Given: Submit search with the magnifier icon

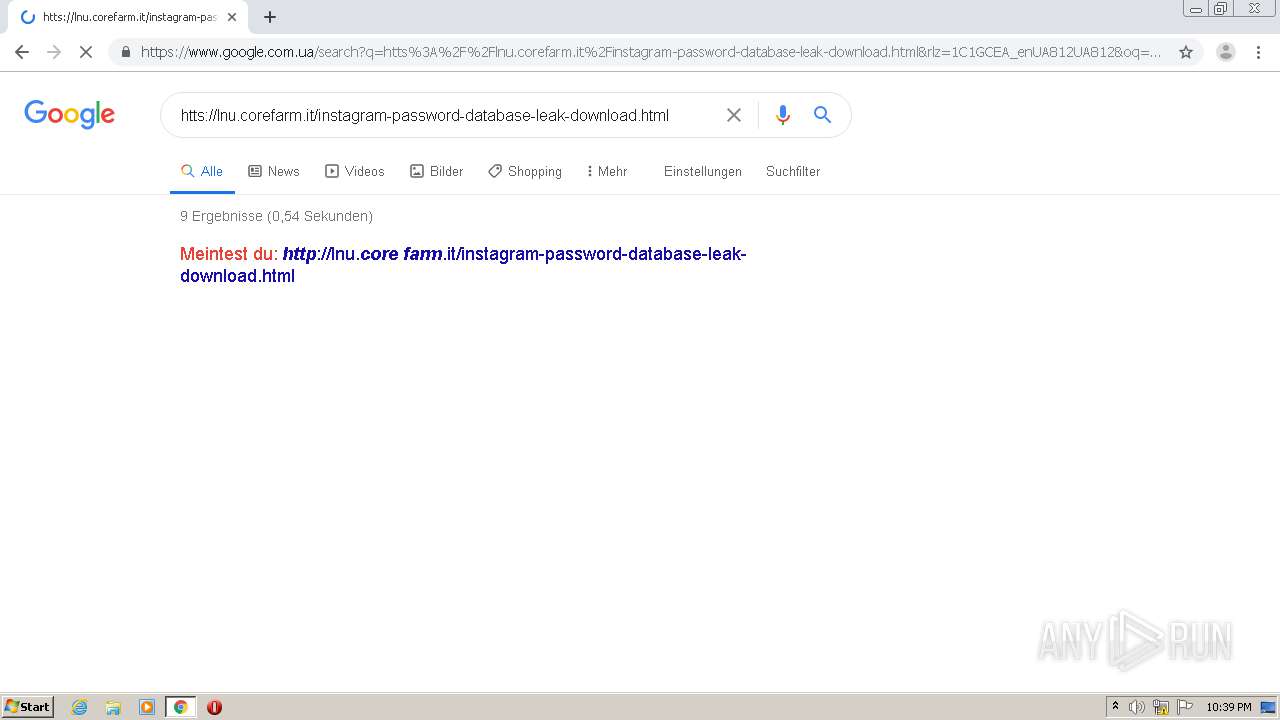Looking at the screenshot, I should 822,115.
